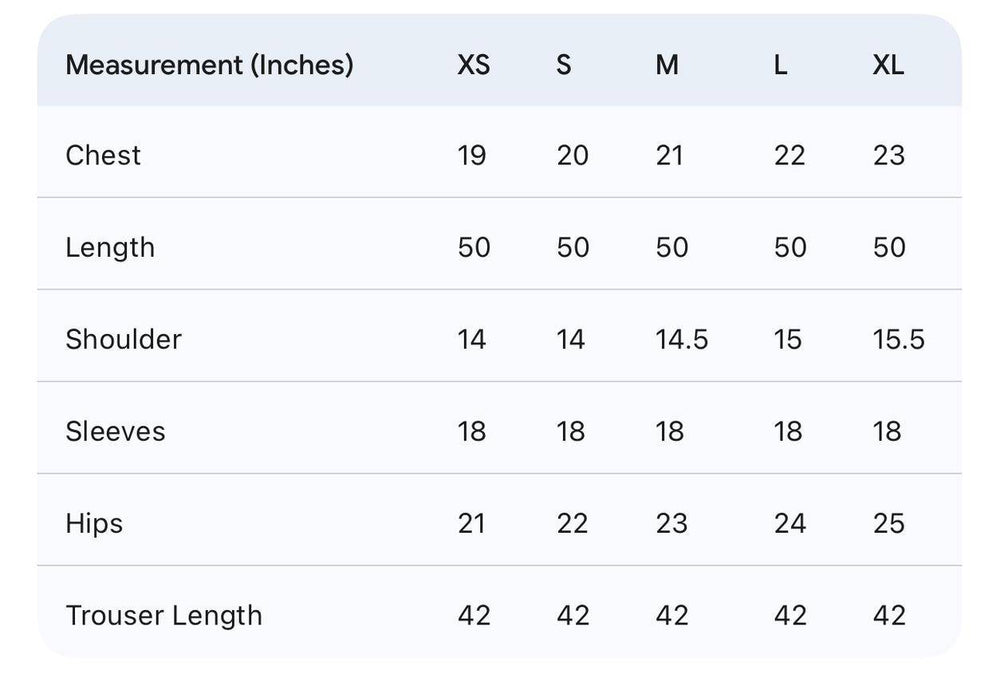Click the Chest value 23 for XL
The width and height of the screenshot is (1000, 689).
pos(889,156)
